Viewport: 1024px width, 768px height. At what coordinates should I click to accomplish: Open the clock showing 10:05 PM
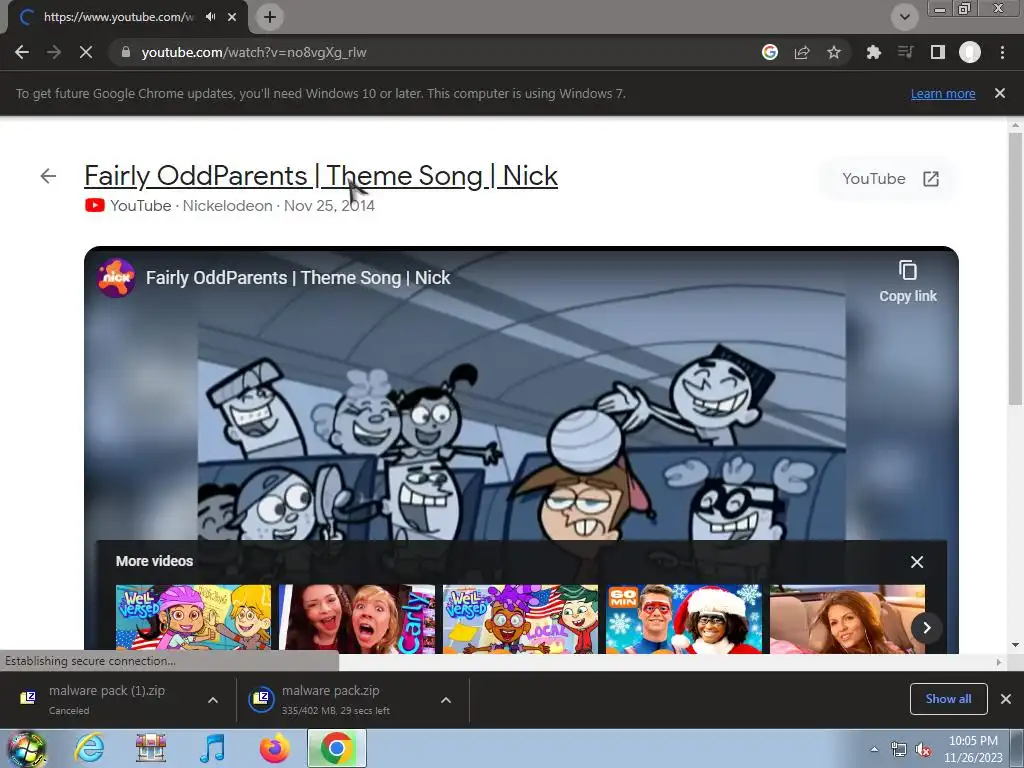973,749
